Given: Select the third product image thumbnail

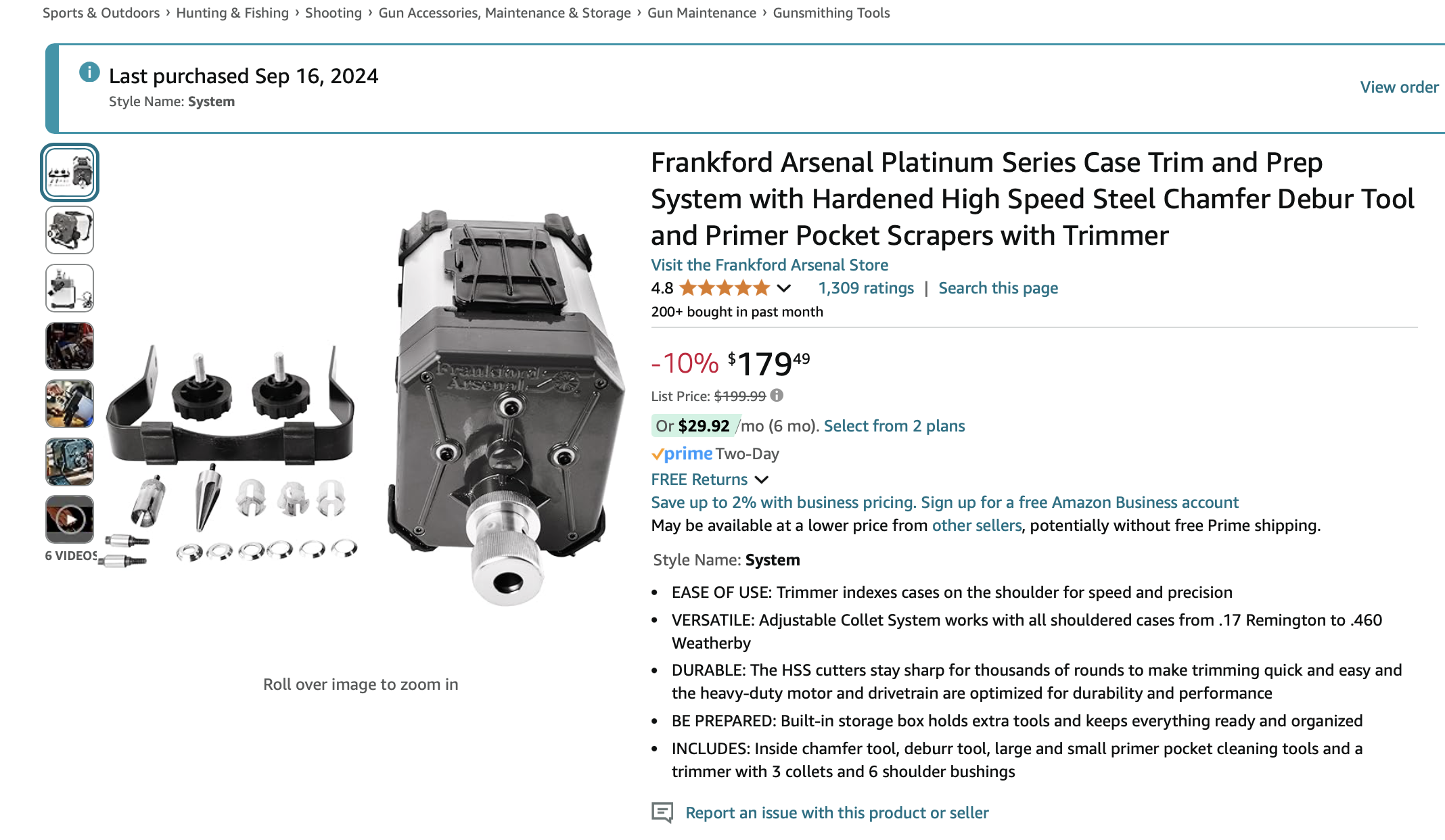Looking at the screenshot, I should [x=70, y=288].
